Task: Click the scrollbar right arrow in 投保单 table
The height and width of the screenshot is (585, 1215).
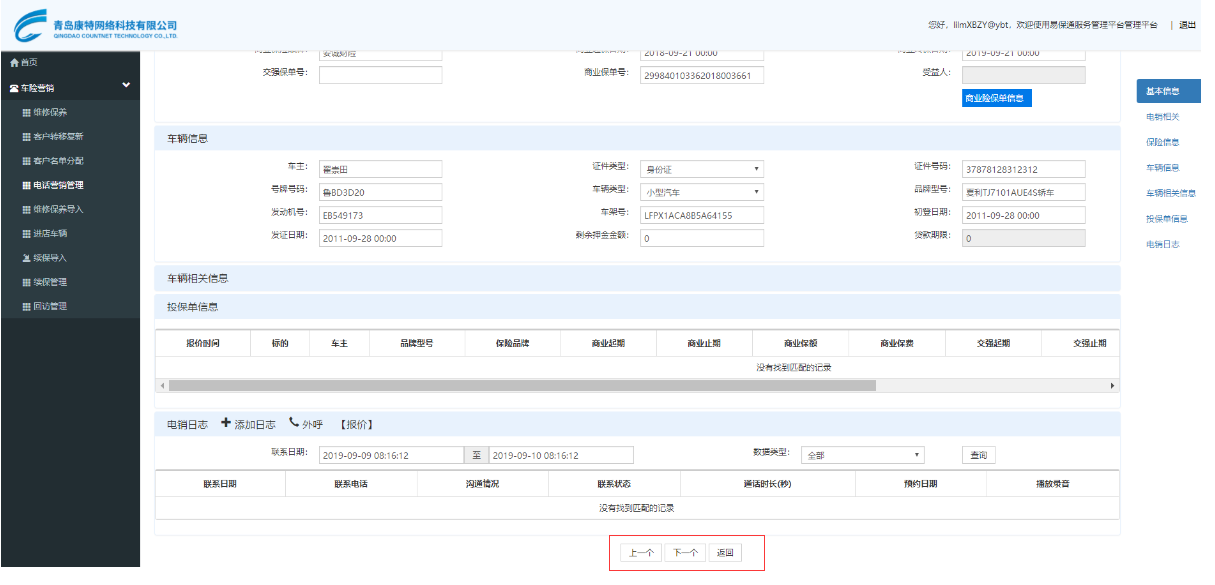Action: point(1114,385)
